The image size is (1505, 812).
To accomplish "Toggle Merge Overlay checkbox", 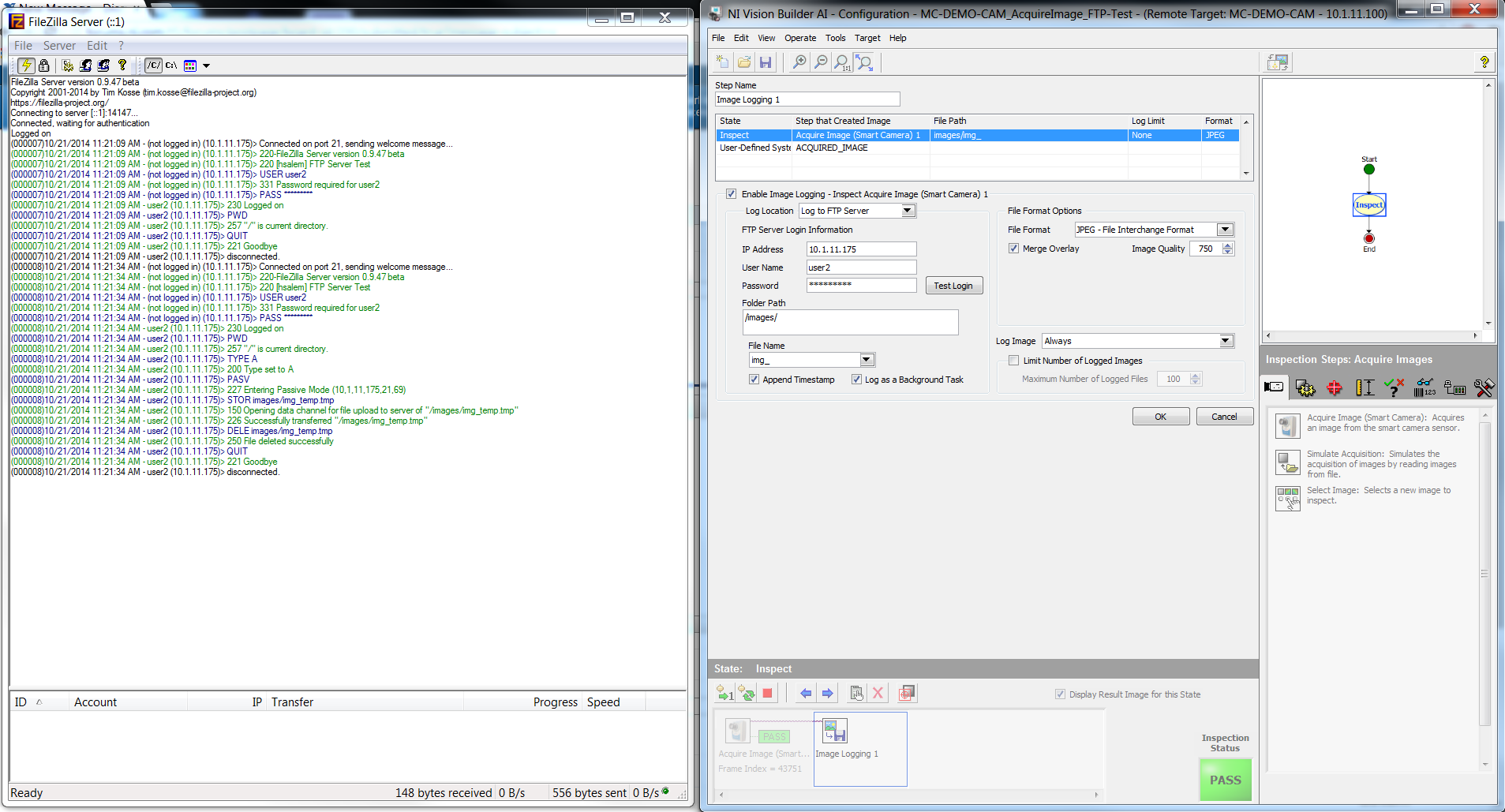I will 1013,249.
